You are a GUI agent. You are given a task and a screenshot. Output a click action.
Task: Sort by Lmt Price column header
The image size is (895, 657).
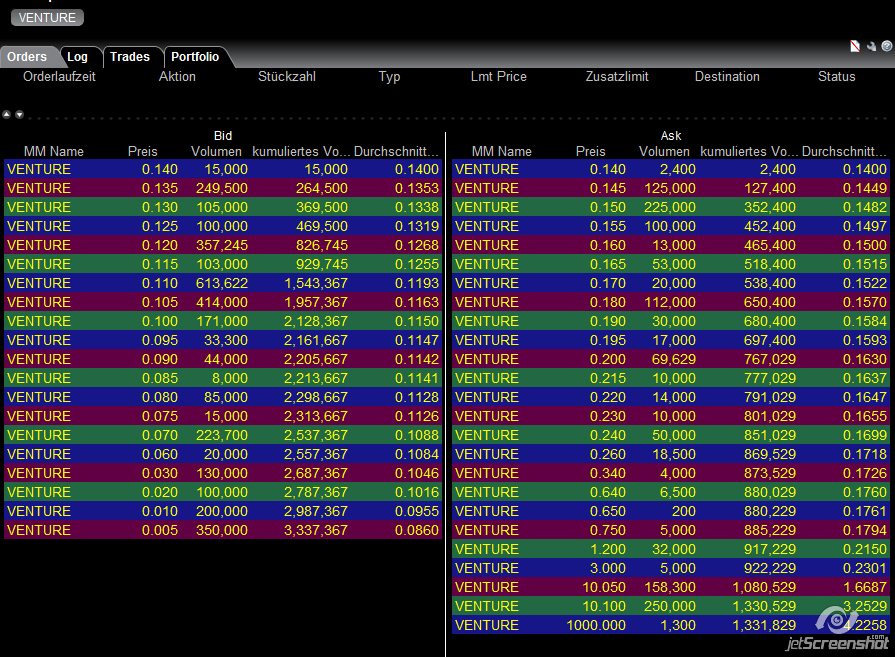pos(498,76)
